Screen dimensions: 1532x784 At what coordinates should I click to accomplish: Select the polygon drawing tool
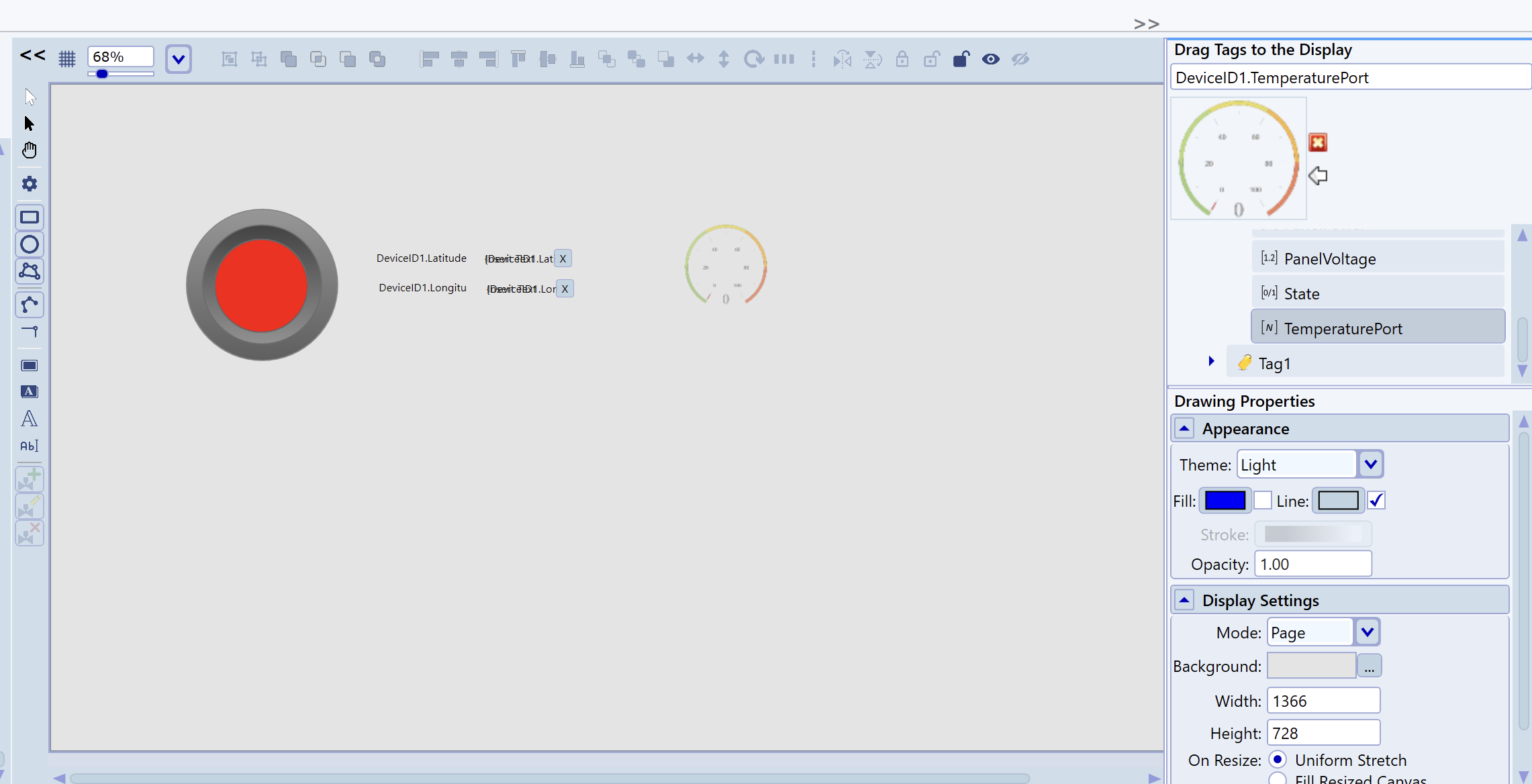click(x=30, y=271)
